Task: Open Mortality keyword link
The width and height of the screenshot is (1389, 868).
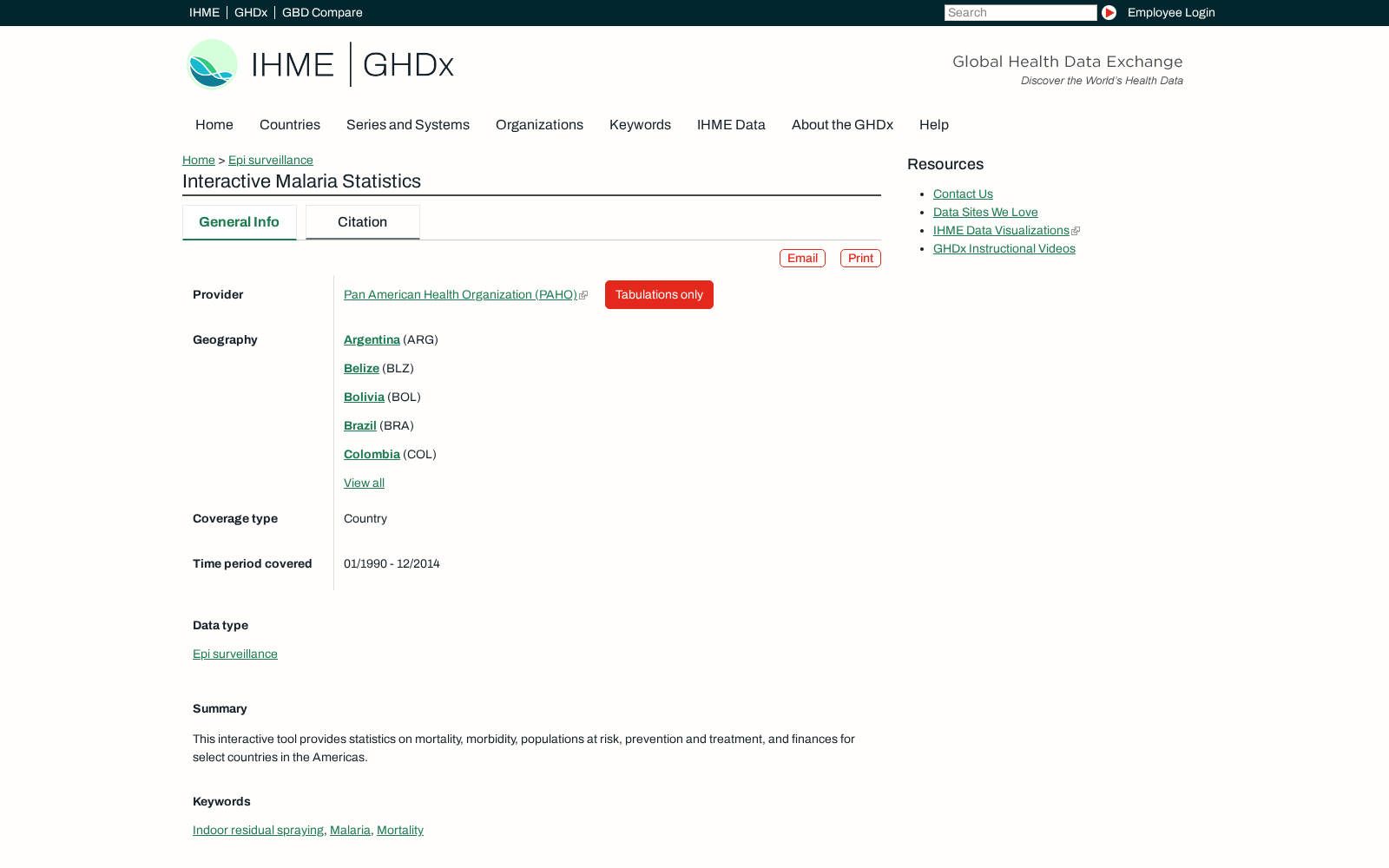Action: (x=400, y=831)
